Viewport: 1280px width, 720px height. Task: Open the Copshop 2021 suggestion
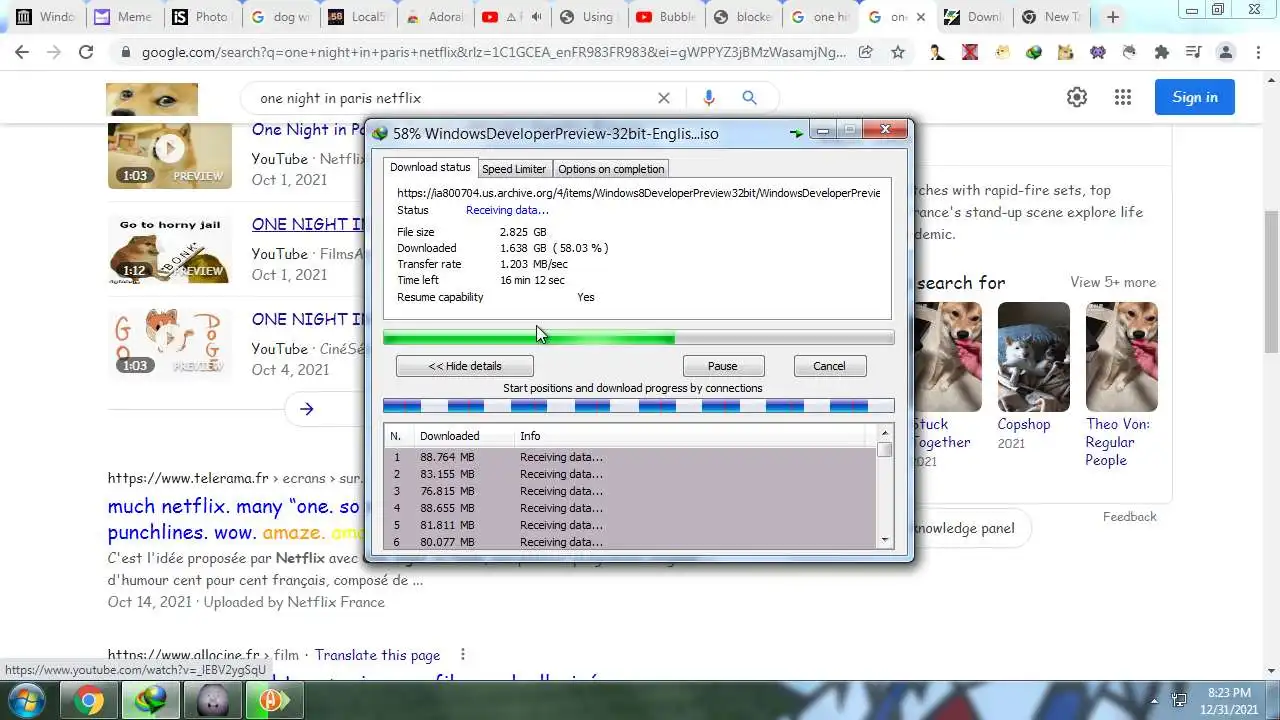[x=1024, y=432]
